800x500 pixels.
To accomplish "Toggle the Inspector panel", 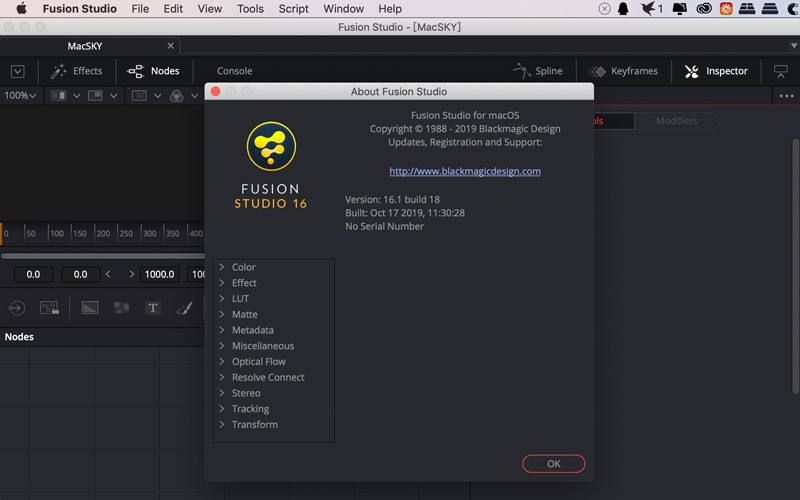I will pyautogui.click(x=716, y=71).
